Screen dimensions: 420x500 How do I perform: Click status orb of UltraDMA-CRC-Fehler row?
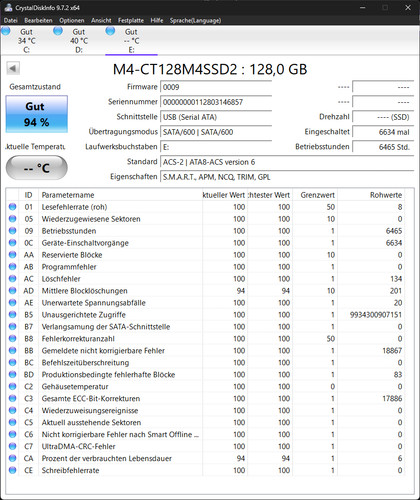pos(13,446)
